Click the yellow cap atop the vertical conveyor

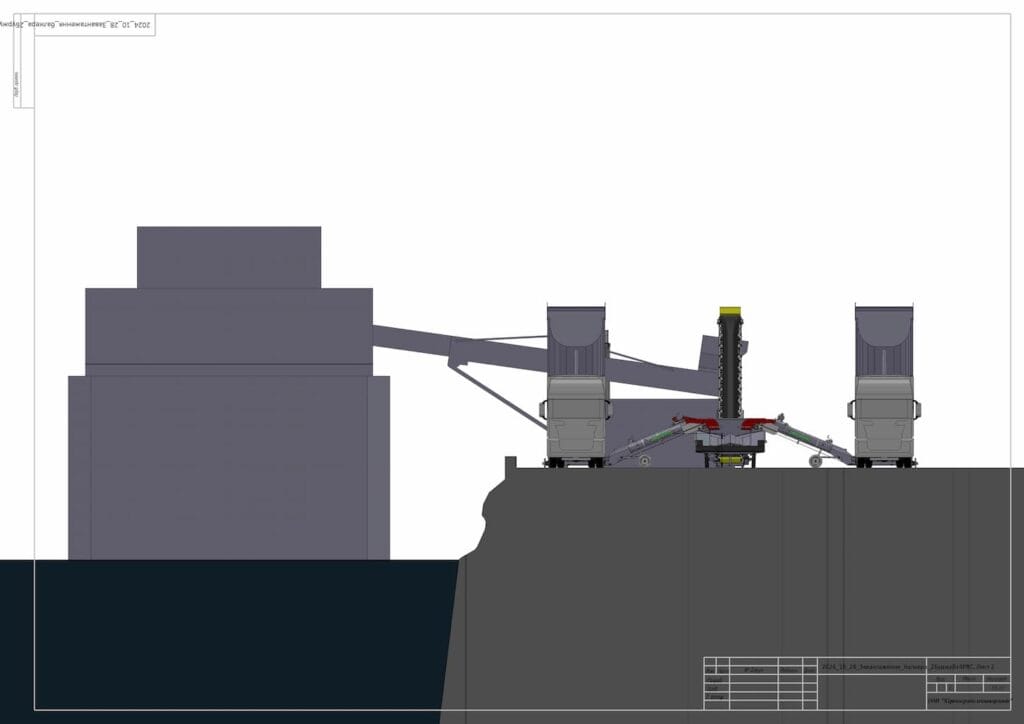click(x=730, y=312)
